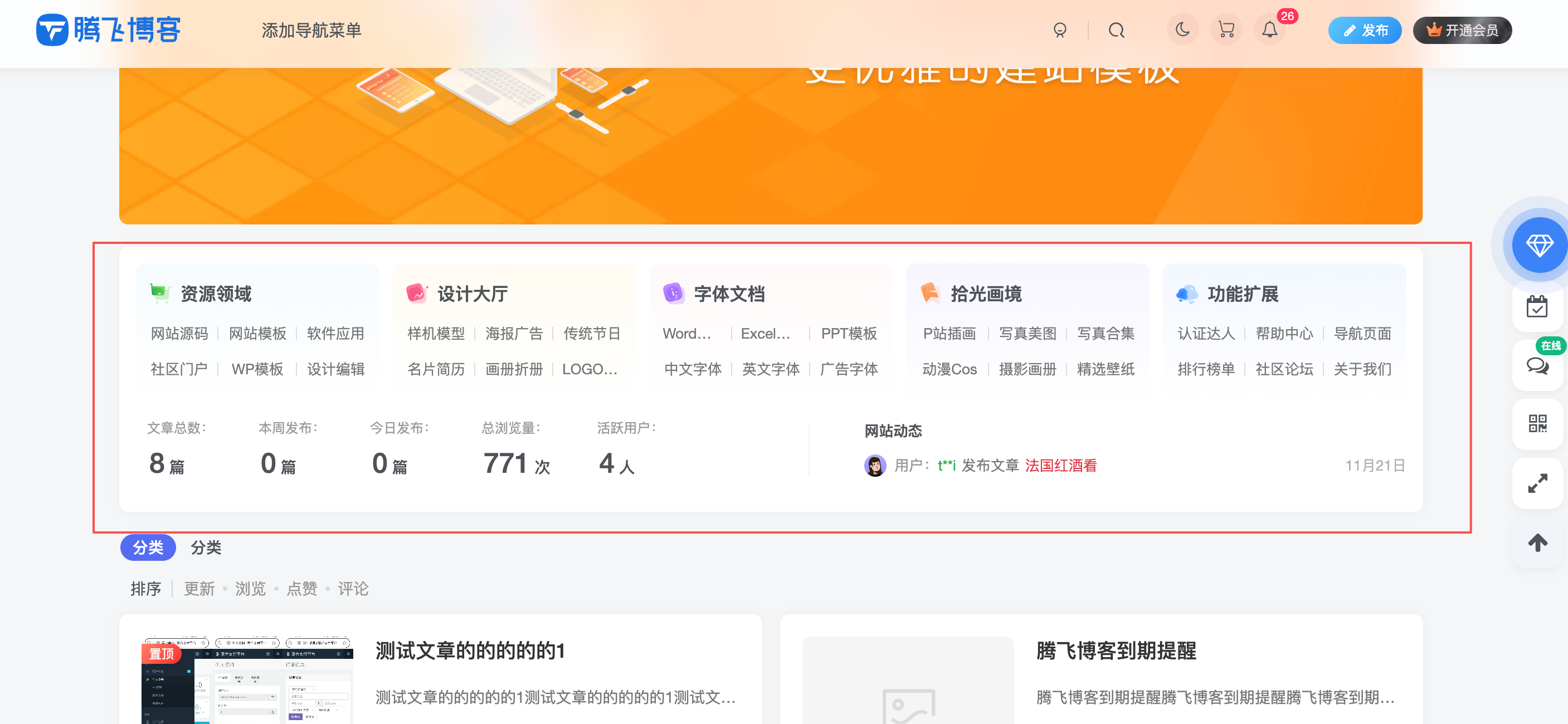Image resolution: width=1568 pixels, height=724 pixels.
Task: Show the QR code from the sidebar
Action: (1537, 424)
